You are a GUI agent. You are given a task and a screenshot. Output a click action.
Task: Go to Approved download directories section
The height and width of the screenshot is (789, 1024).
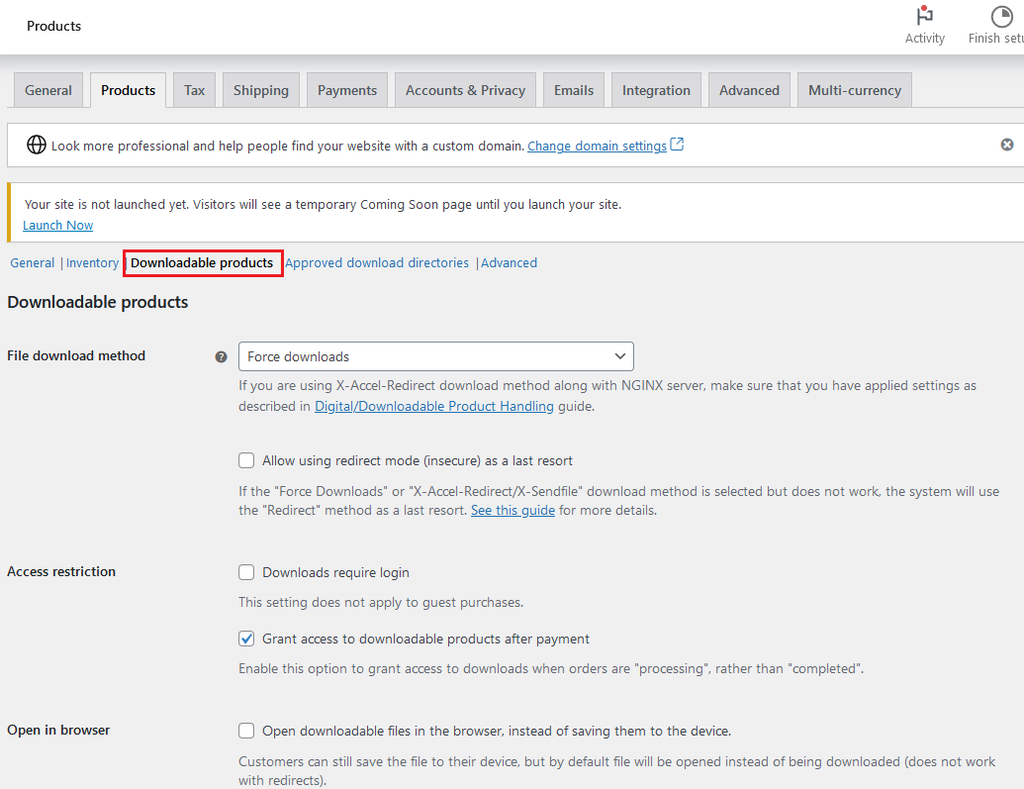pyautogui.click(x=377, y=263)
